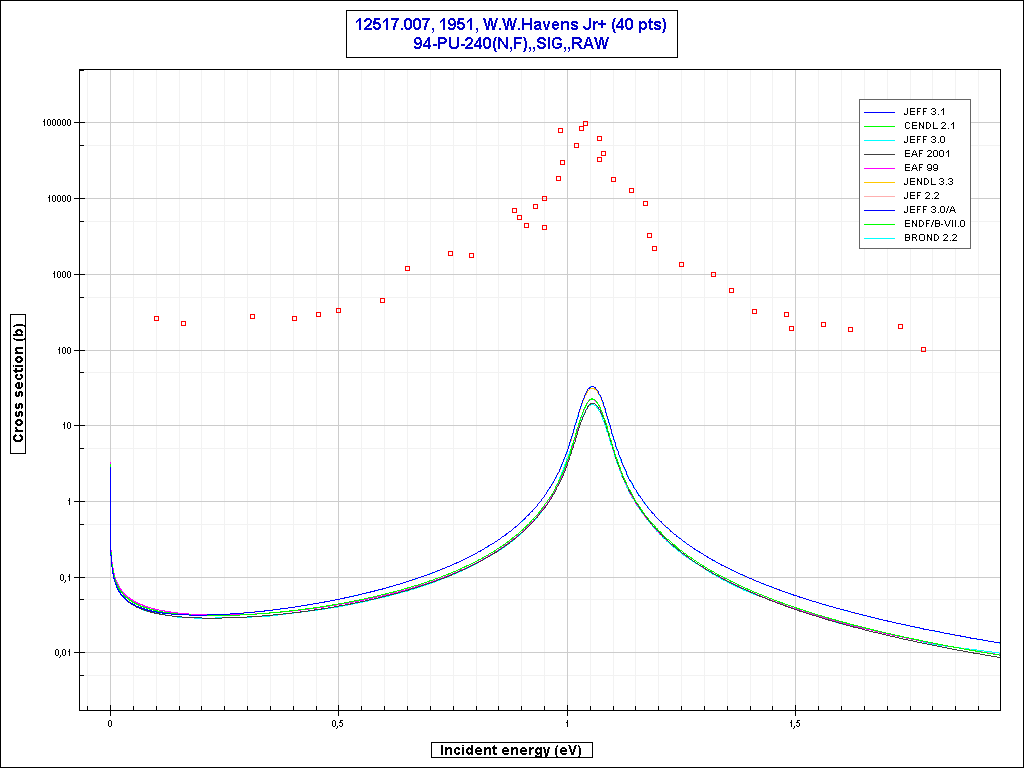Click the magenta line swatch beside EAF 99
Viewport: 1024px width, 768px height.
tap(881, 167)
